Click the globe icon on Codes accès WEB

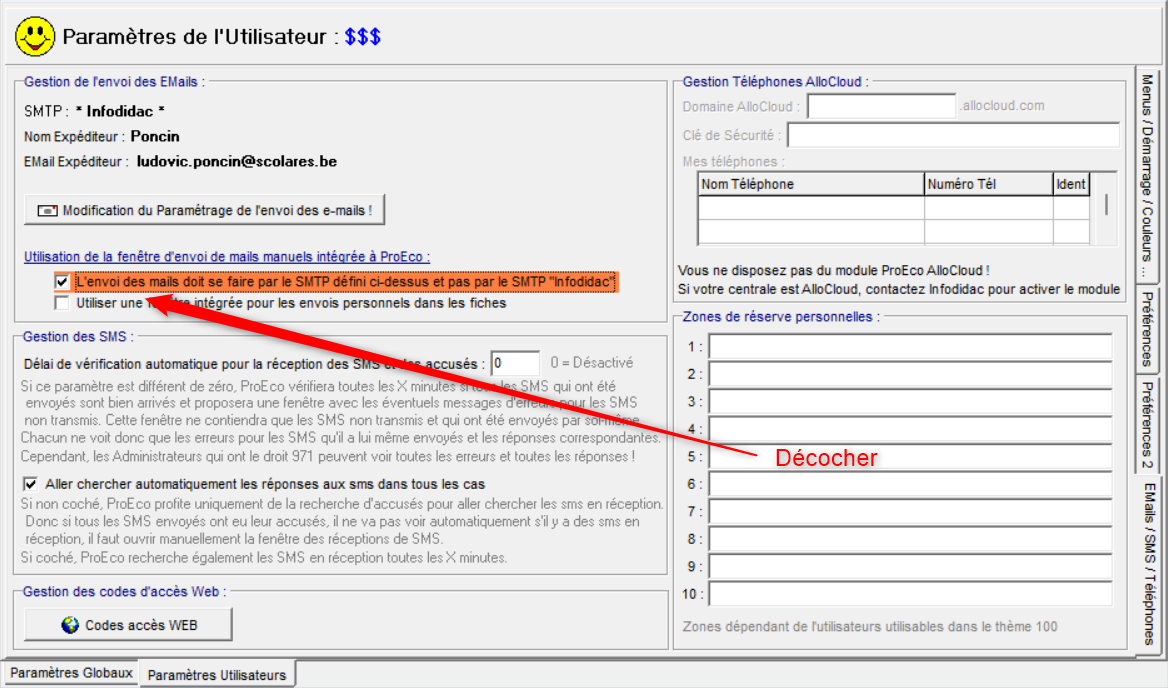(69, 625)
